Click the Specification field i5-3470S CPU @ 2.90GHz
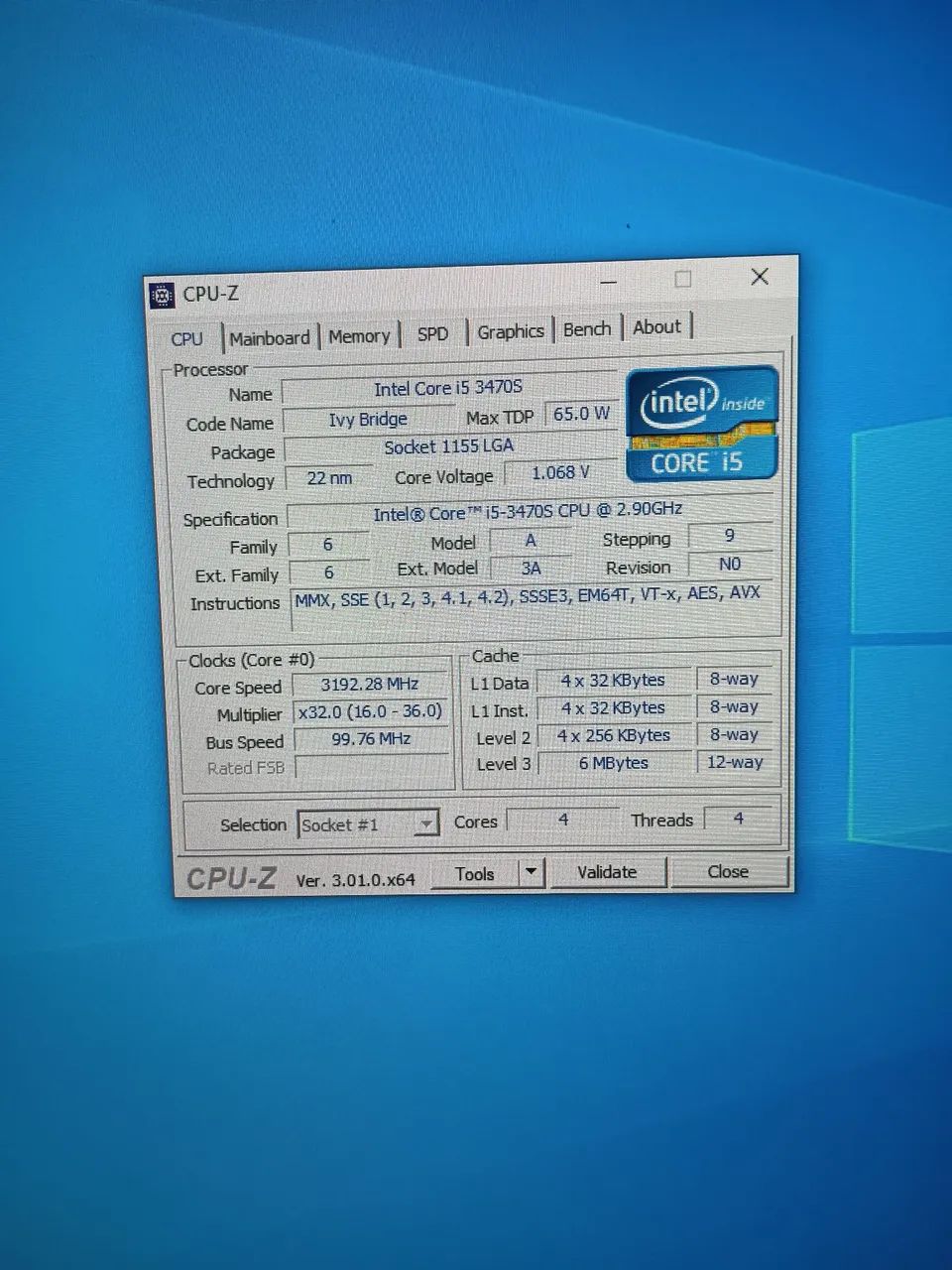This screenshot has width=952, height=1270. (529, 512)
